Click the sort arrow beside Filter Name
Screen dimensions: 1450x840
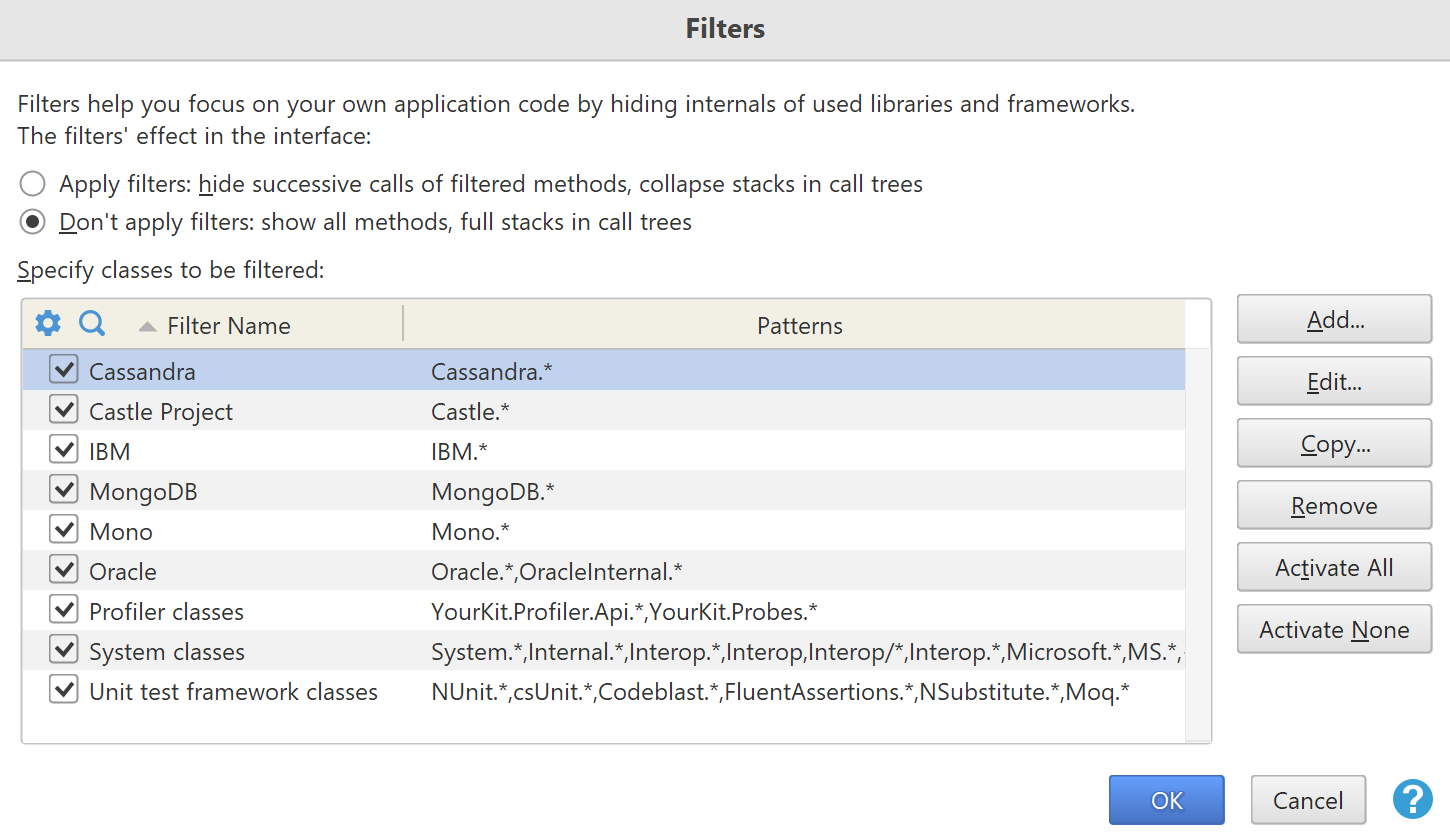(147, 326)
